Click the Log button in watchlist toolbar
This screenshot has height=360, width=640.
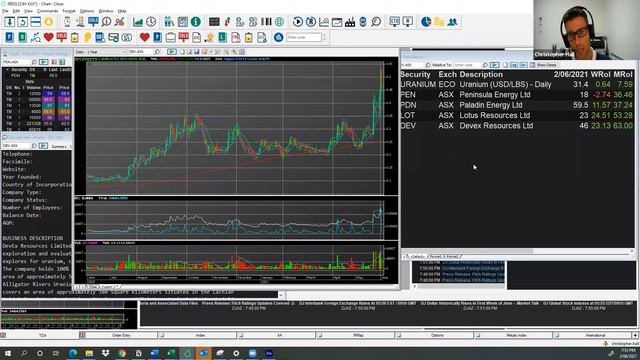tap(514, 65)
